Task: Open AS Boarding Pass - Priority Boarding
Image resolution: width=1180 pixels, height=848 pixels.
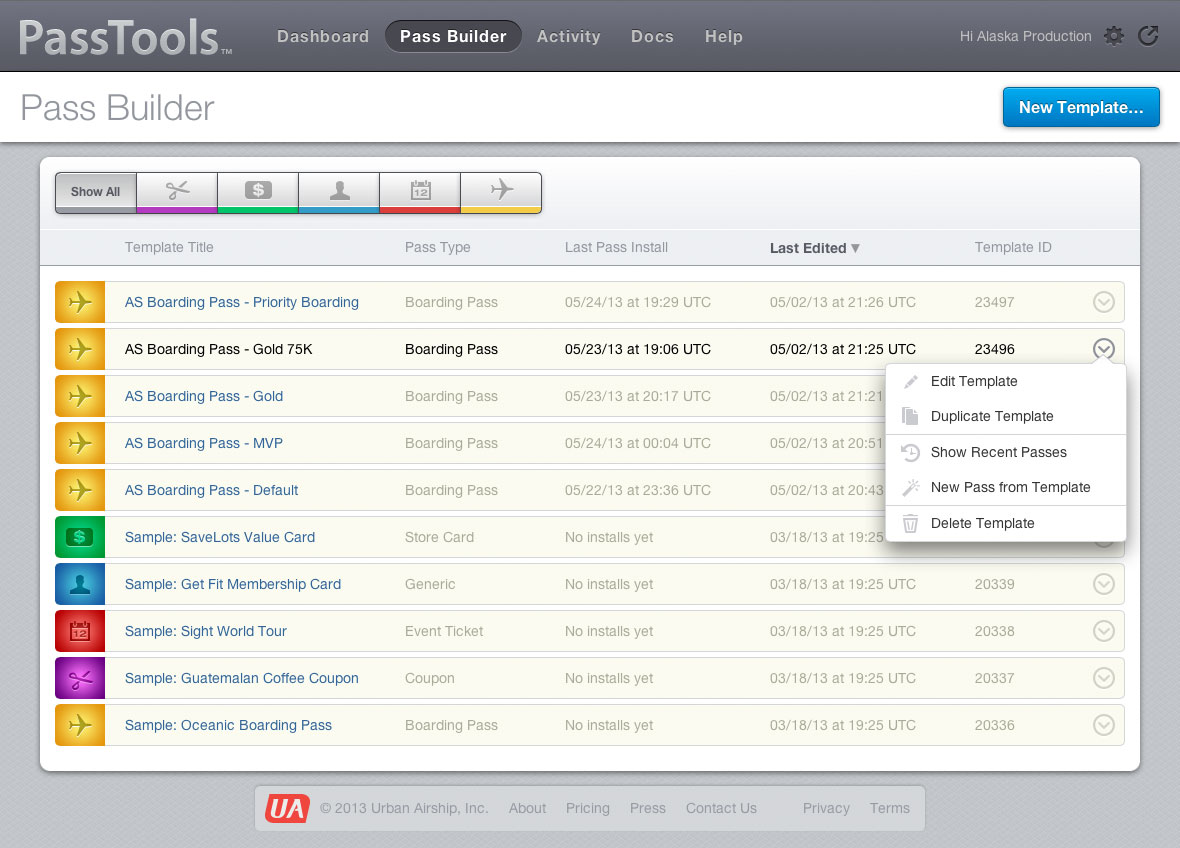Action: (x=242, y=302)
